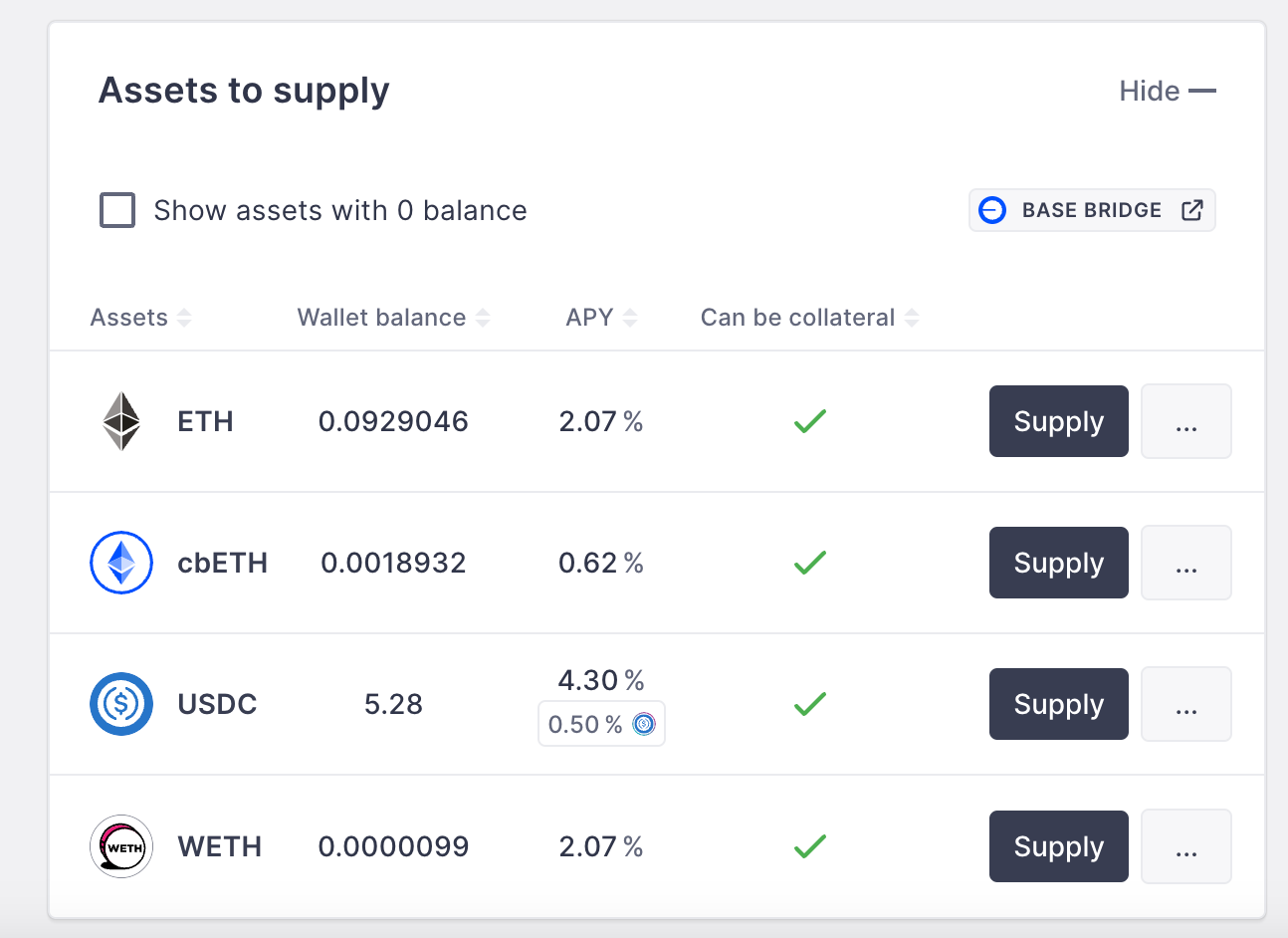Screen dimensions: 1288x938
Task: Open more options menu for WETH
Action: [x=1186, y=846]
